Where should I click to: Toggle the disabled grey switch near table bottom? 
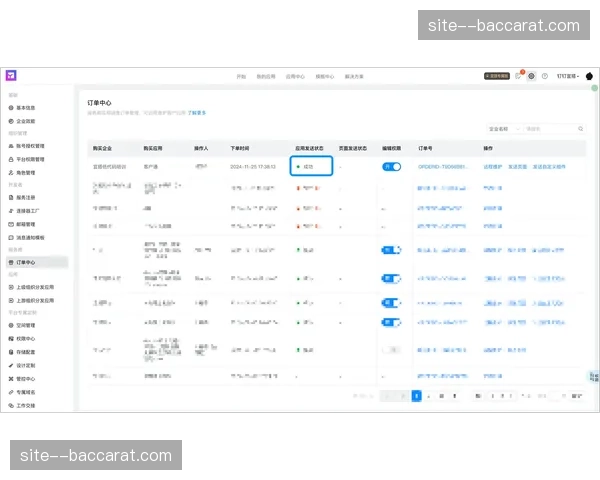coord(391,350)
